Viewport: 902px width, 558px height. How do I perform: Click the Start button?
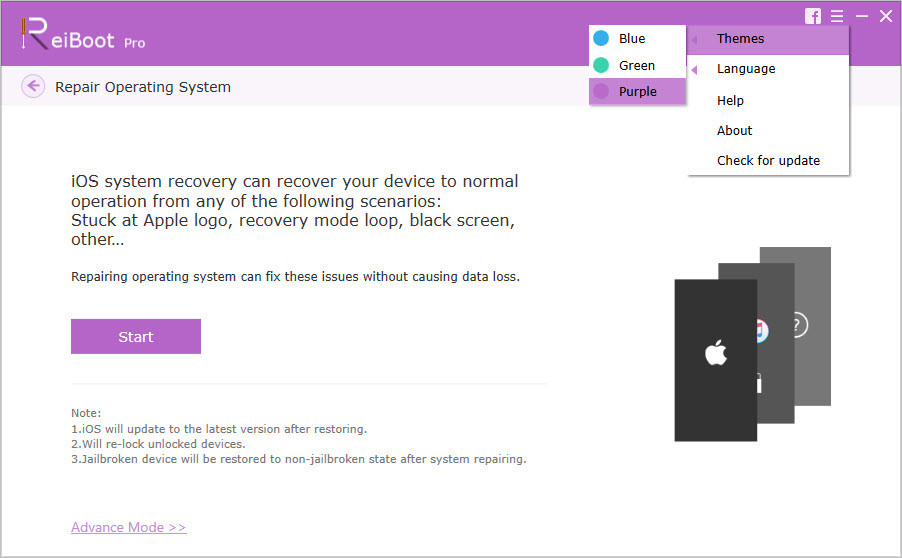(136, 337)
